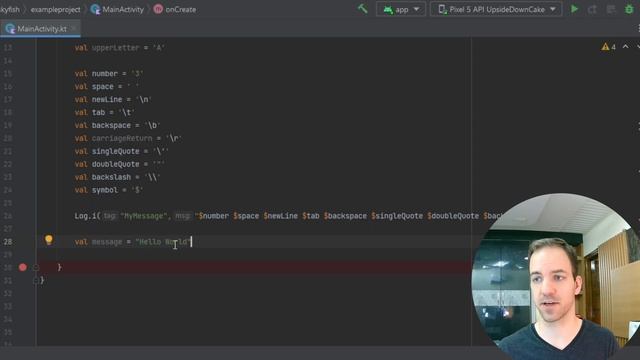
Task: Click the 'val backspace' declaration
Action: (x=118, y=125)
